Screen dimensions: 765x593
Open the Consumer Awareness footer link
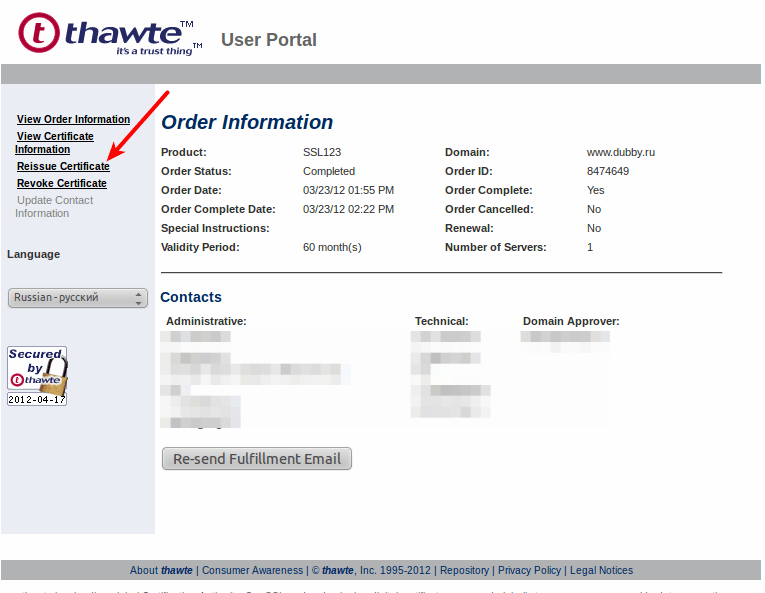tap(252, 570)
